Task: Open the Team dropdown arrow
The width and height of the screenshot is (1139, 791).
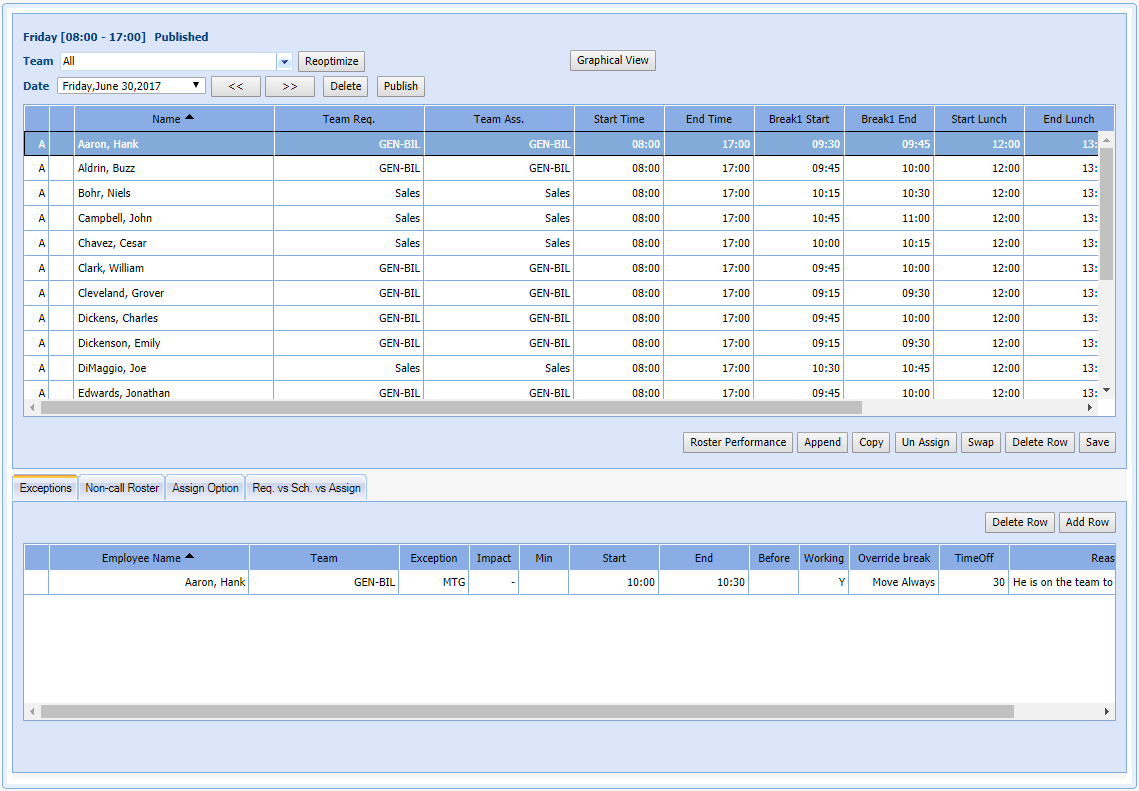Action: tap(284, 62)
